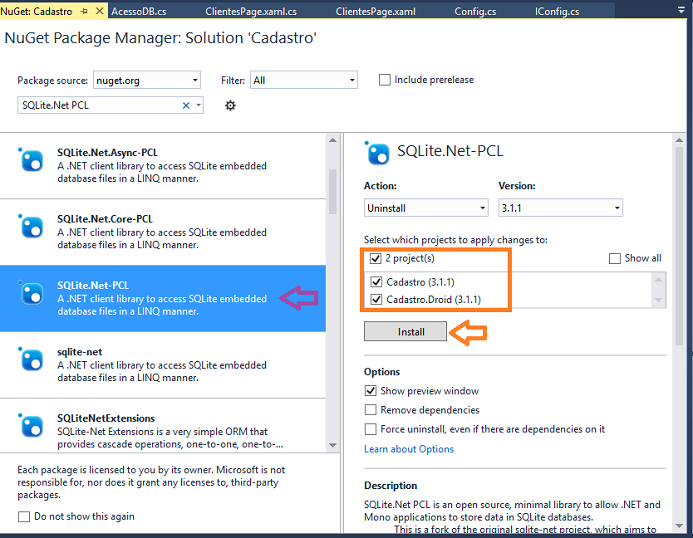This screenshot has height=538, width=693.
Task: Open the Filter dropdown
Action: (x=304, y=80)
